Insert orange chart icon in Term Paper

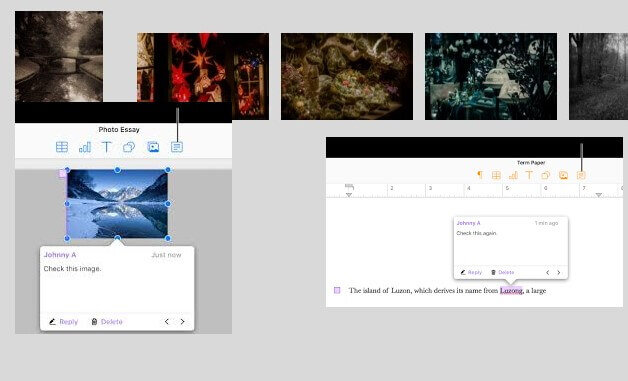click(513, 175)
